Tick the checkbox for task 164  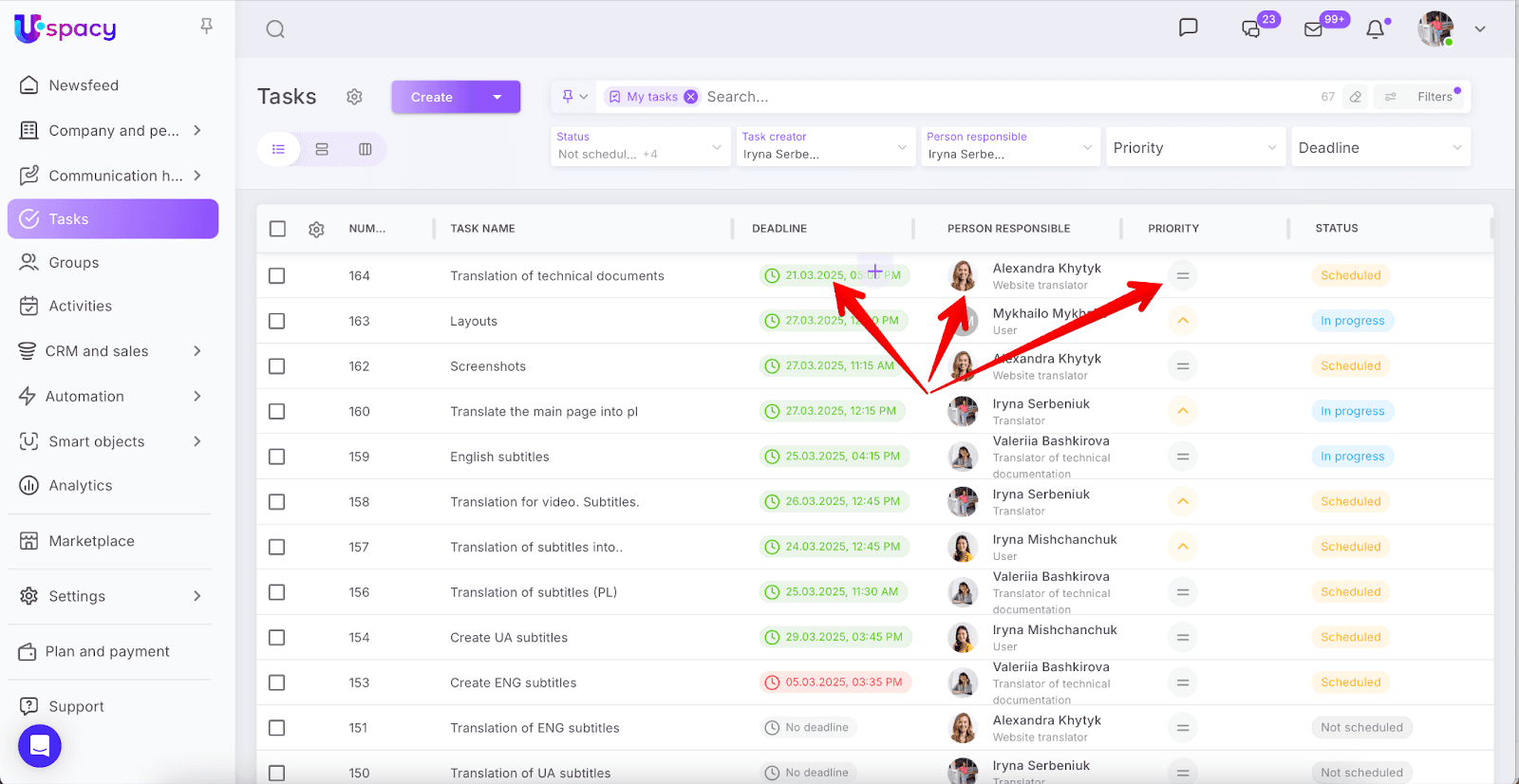(277, 276)
